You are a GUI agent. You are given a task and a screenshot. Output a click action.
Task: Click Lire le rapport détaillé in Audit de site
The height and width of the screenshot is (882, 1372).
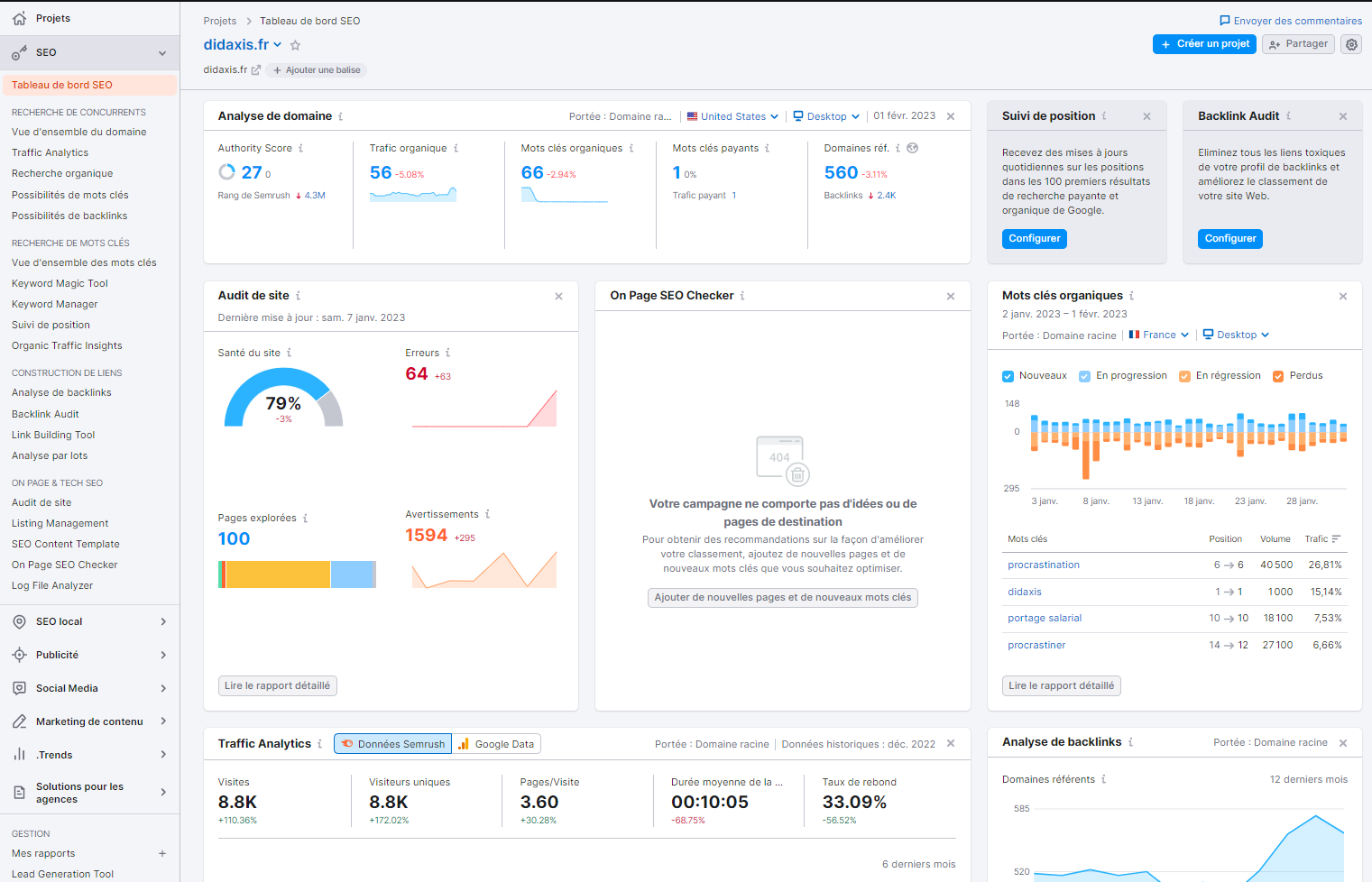coord(277,686)
